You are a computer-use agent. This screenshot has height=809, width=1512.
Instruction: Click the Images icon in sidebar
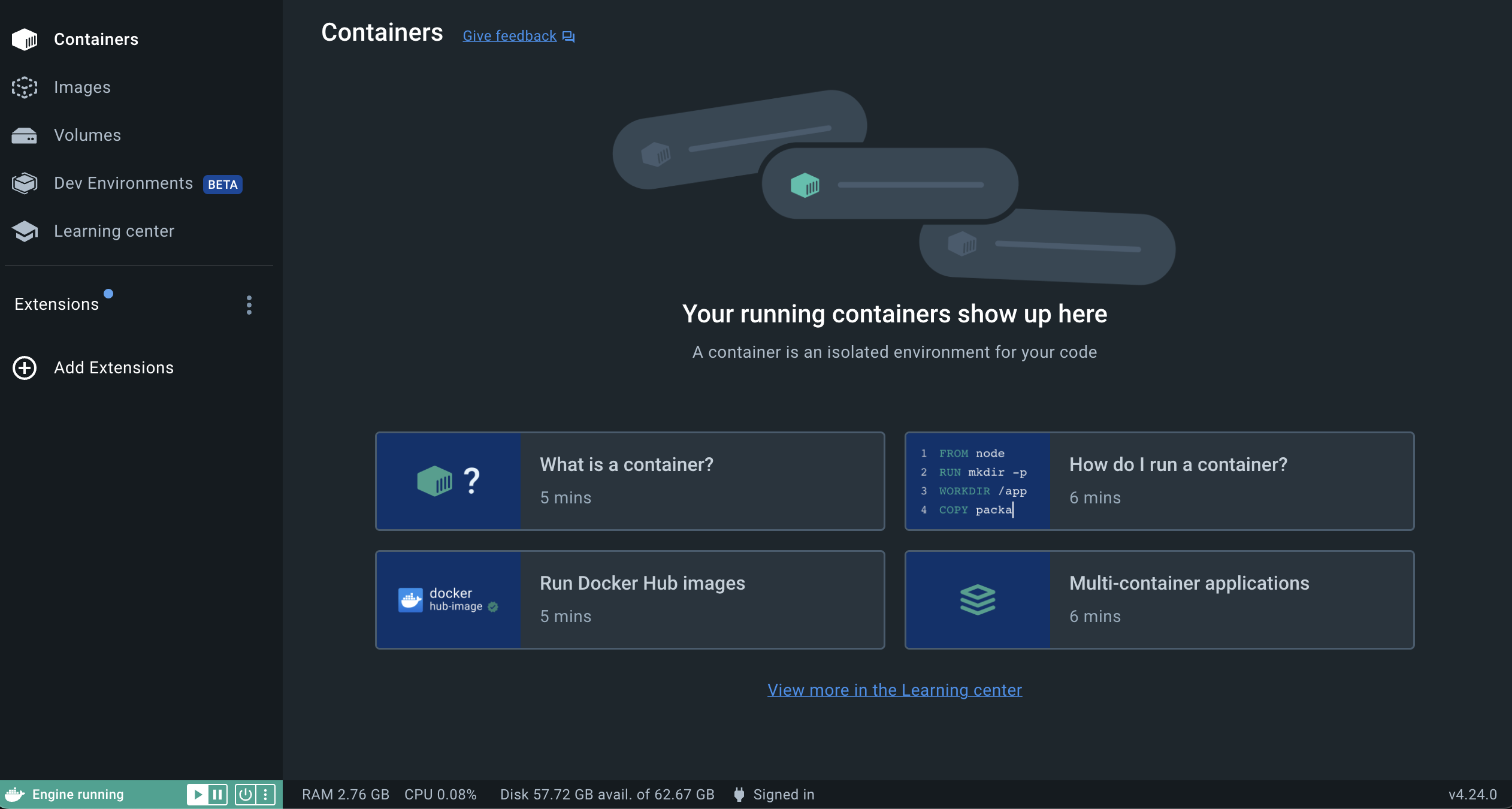point(25,87)
